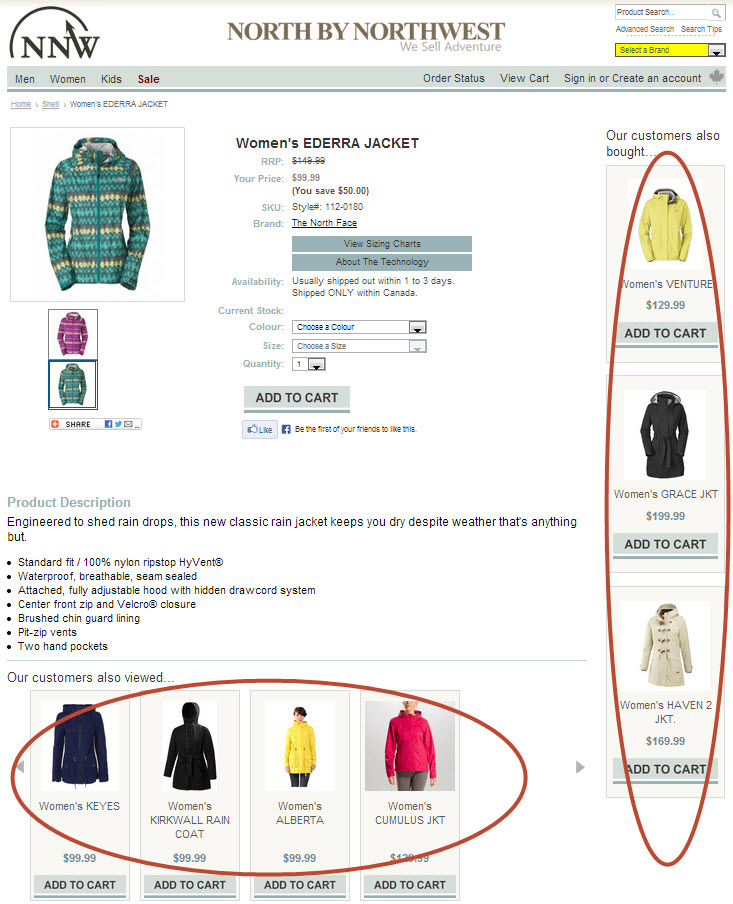The image size is (733, 904).
Task: Open the Choose a Colour dropdown
Action: 359,327
